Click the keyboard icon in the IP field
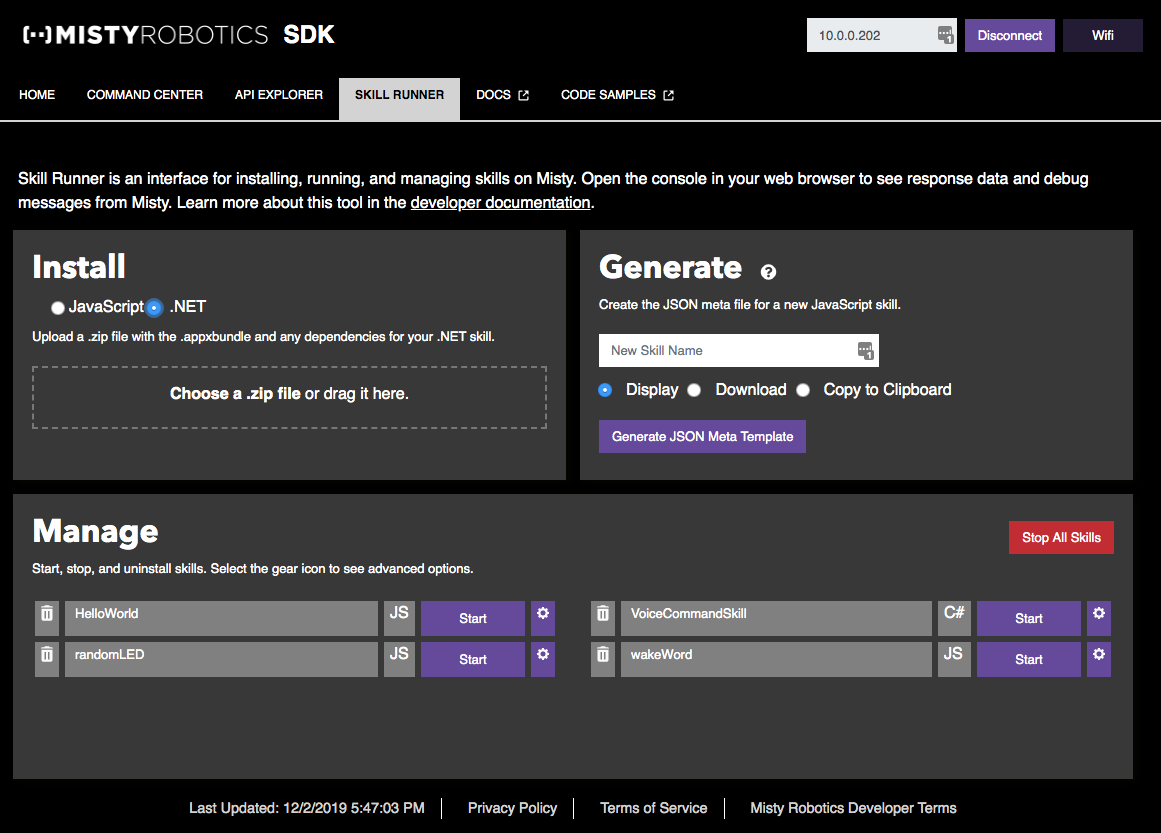The image size is (1161, 833). pos(944,35)
